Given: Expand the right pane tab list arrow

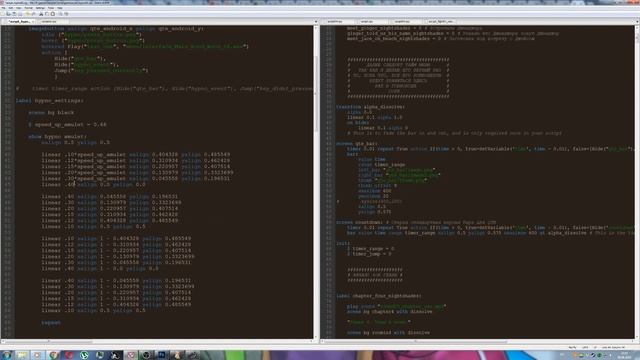Looking at the screenshot, I should [637, 22].
